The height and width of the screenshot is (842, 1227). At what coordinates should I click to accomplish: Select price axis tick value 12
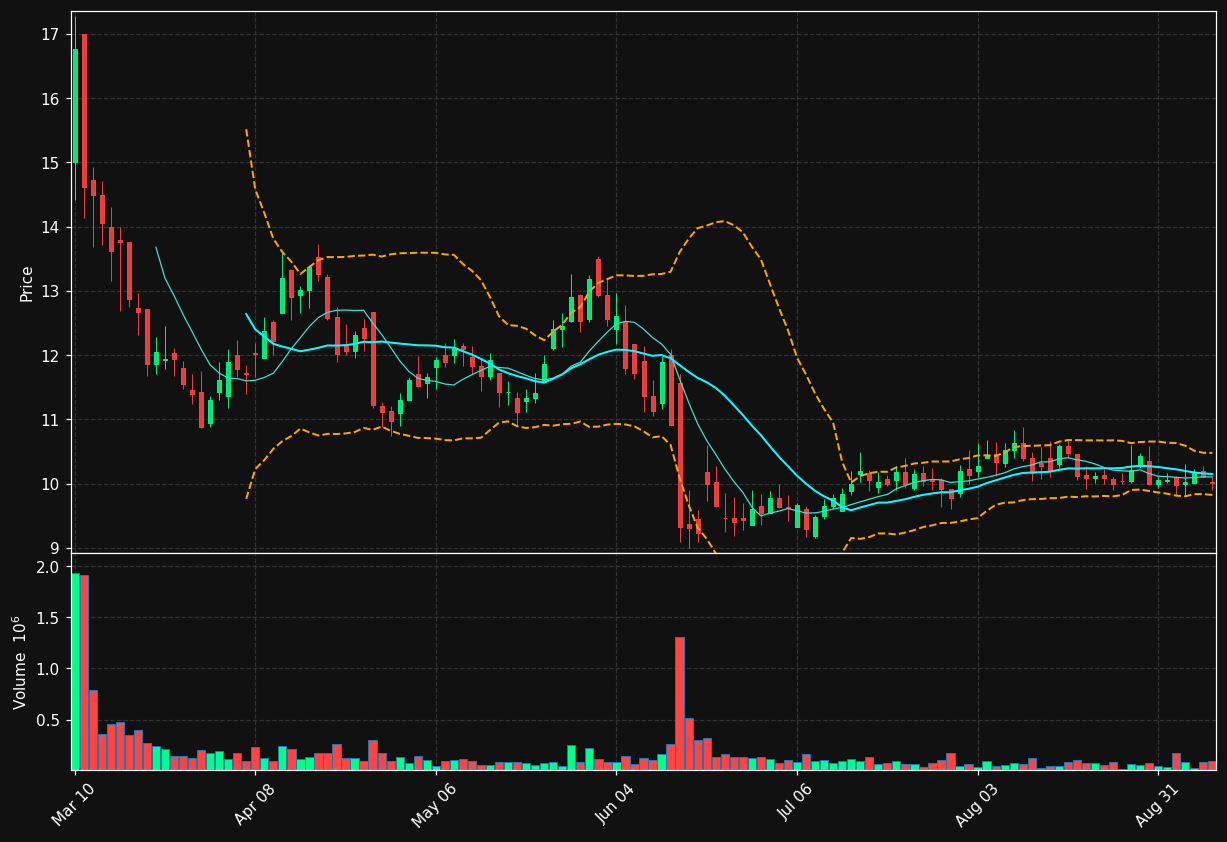click(x=50, y=356)
